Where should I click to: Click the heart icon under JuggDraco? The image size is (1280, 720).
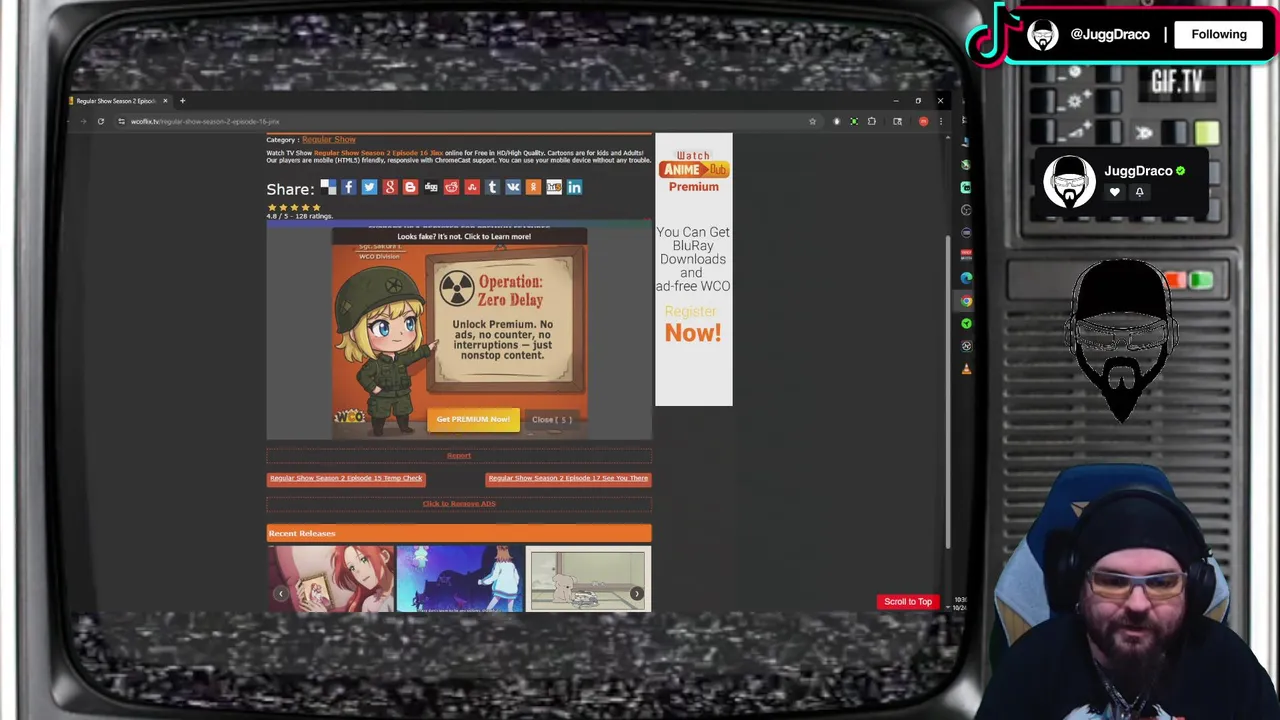(1114, 192)
